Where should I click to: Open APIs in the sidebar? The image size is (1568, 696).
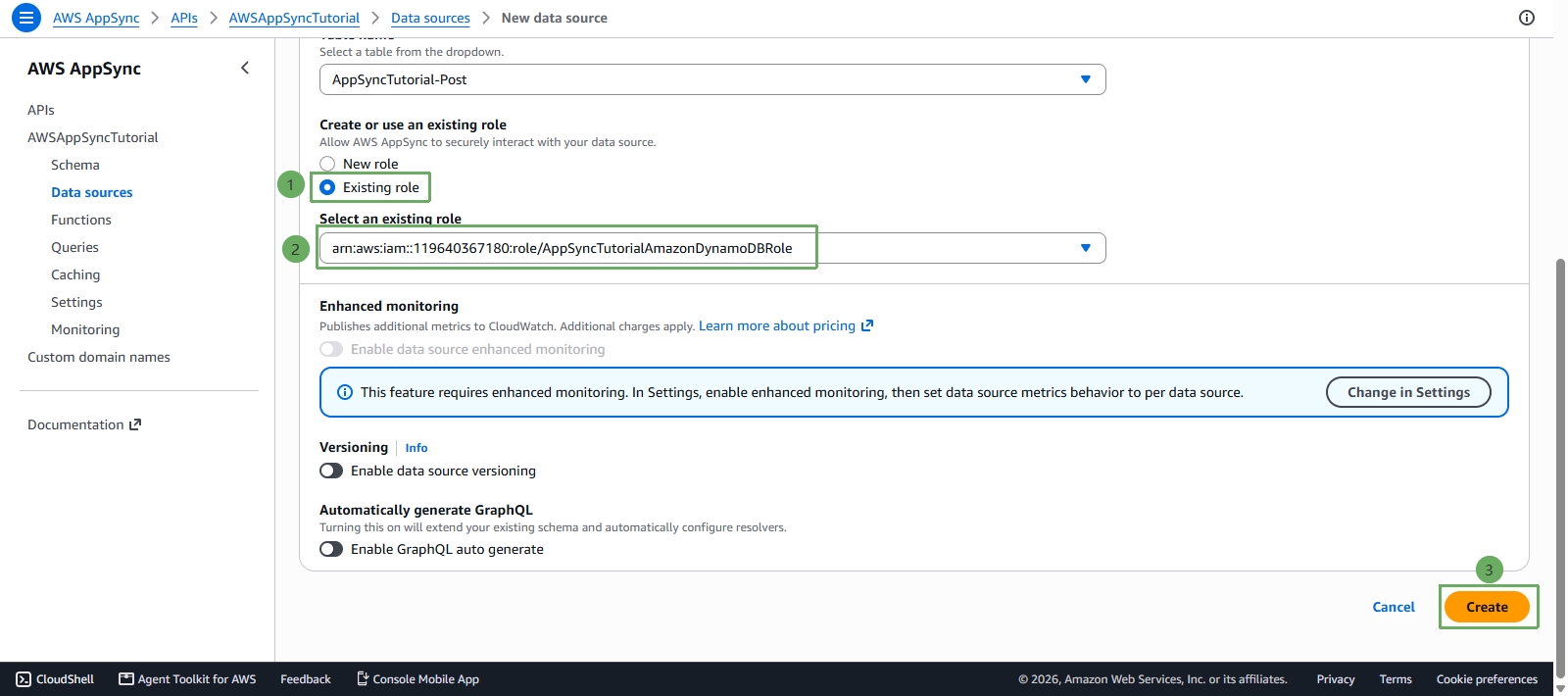pyautogui.click(x=41, y=110)
